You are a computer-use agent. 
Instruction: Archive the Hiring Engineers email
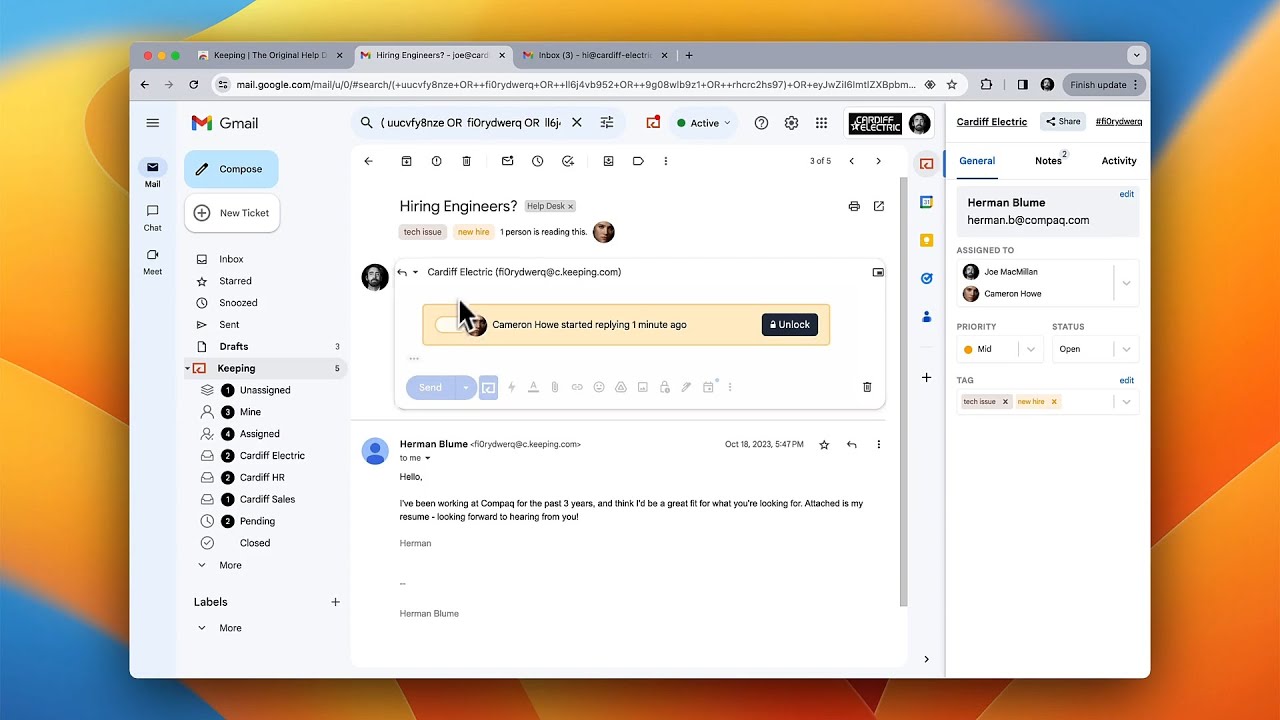point(407,161)
